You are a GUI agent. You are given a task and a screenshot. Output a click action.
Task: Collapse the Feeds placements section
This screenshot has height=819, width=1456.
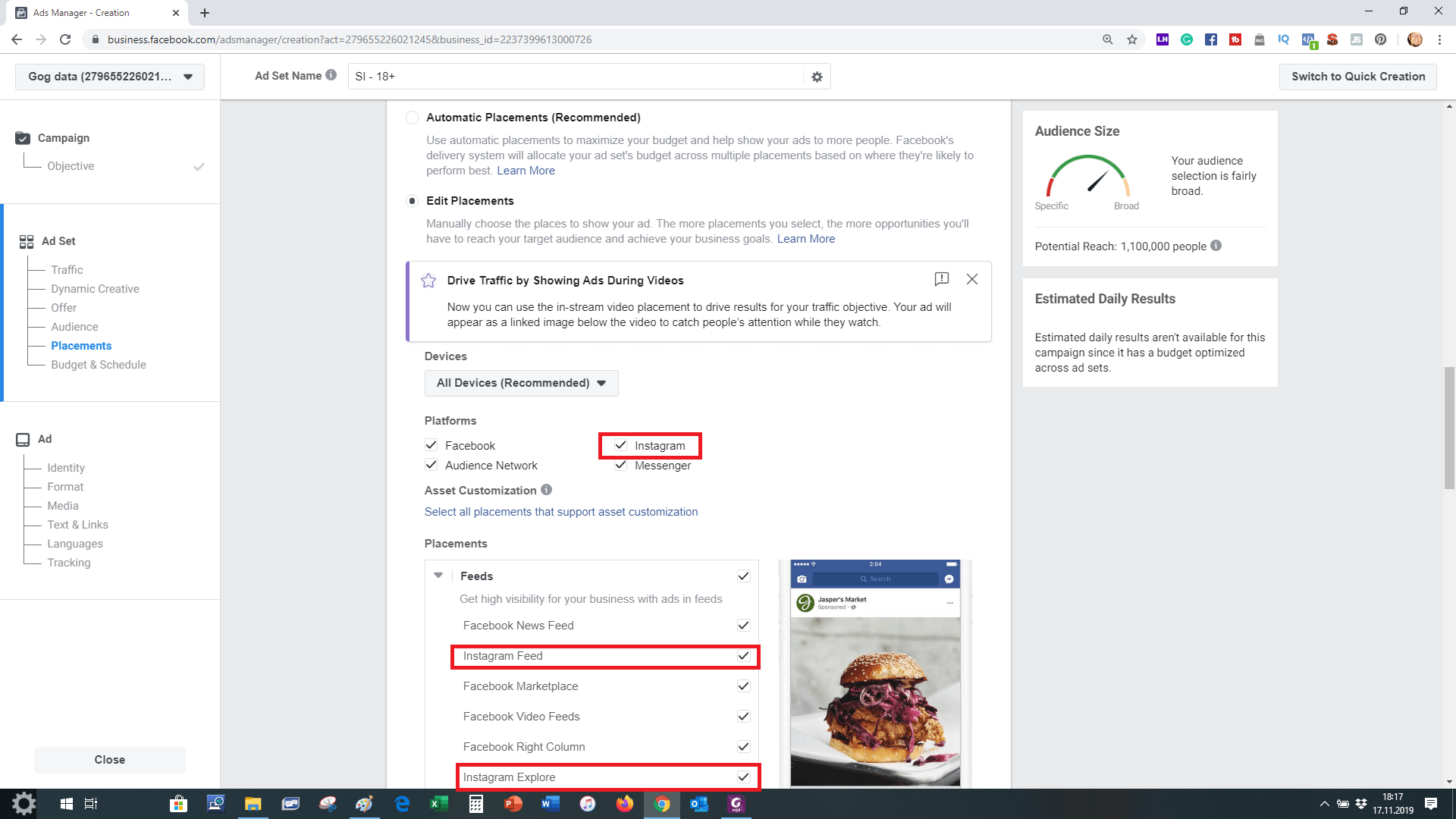point(438,576)
